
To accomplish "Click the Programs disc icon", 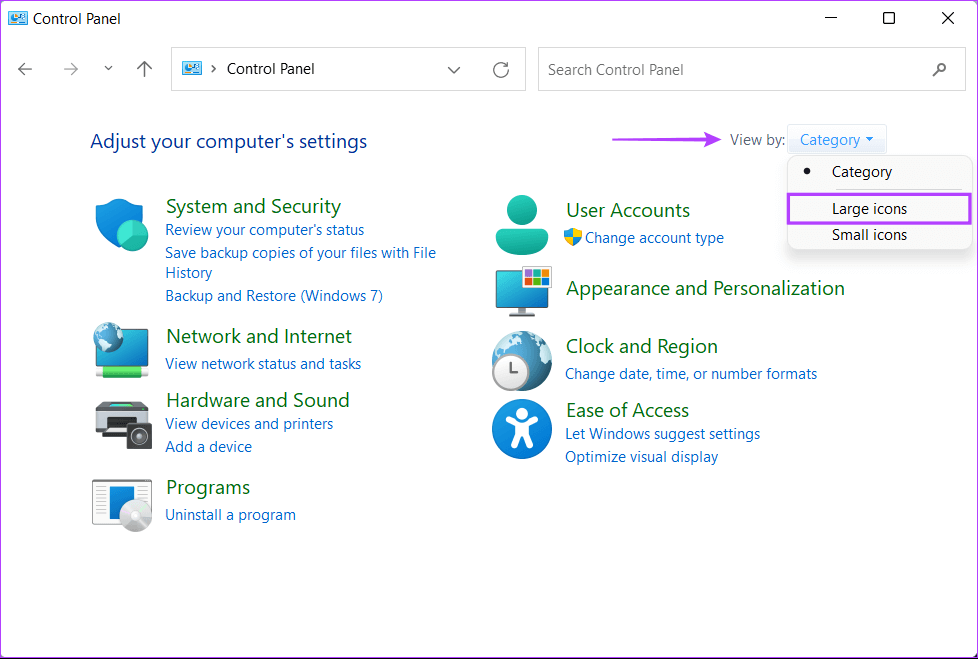I will coord(122,504).
